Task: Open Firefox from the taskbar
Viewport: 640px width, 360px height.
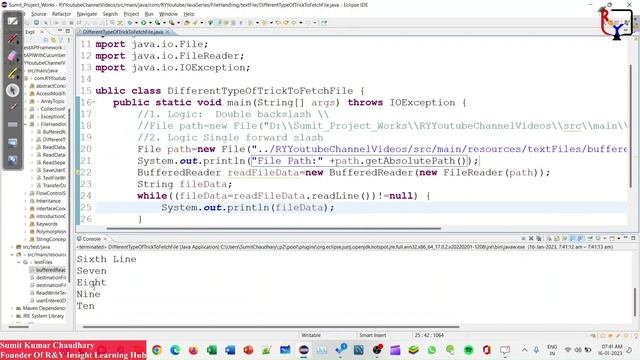Action: click(193, 350)
